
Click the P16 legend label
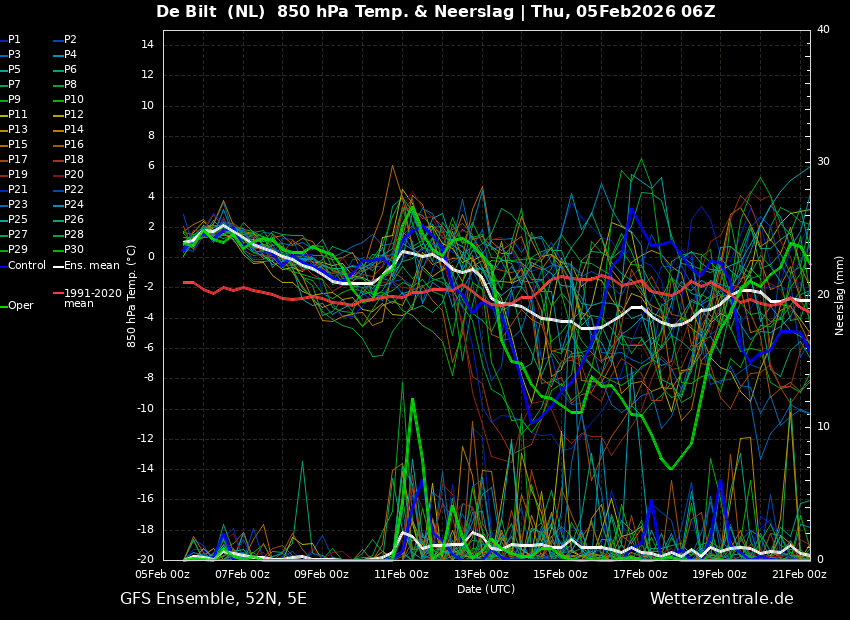[x=74, y=145]
